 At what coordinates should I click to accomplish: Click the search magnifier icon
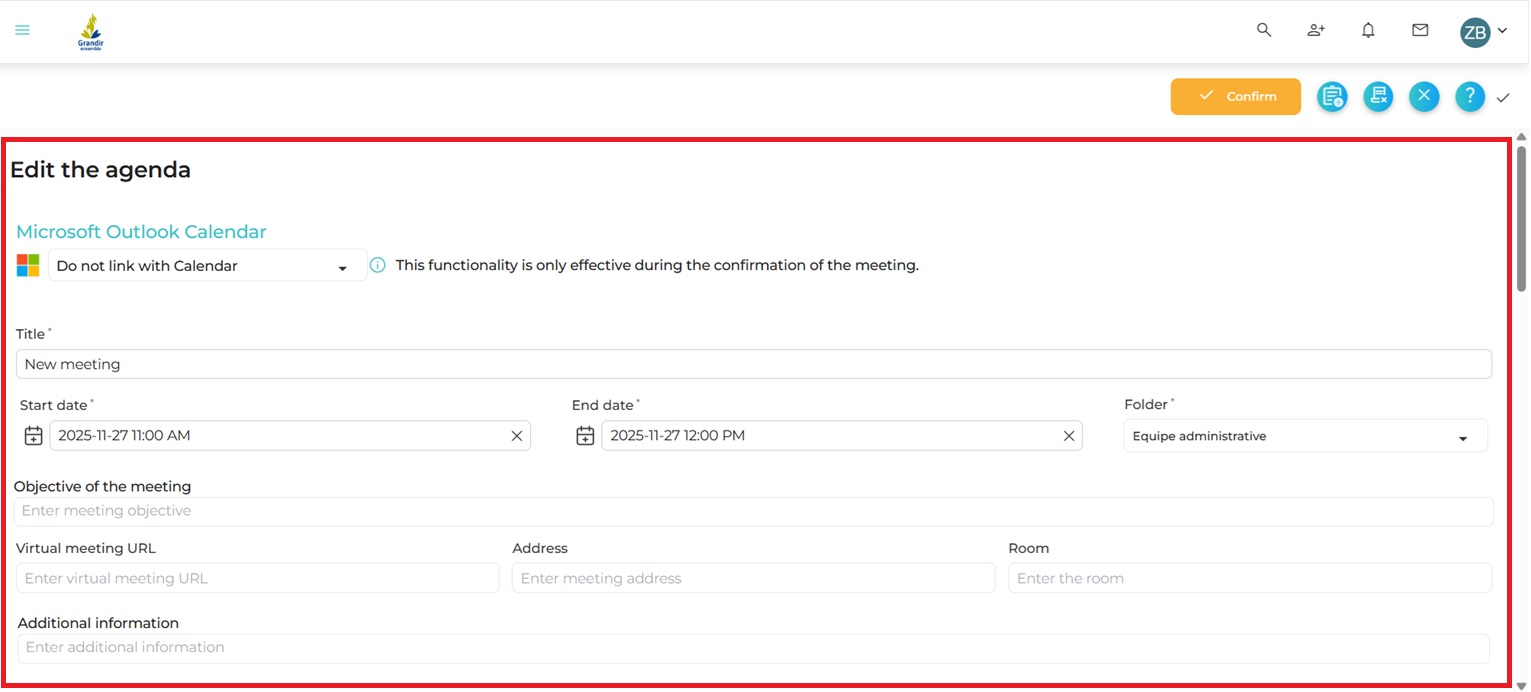pos(1264,30)
